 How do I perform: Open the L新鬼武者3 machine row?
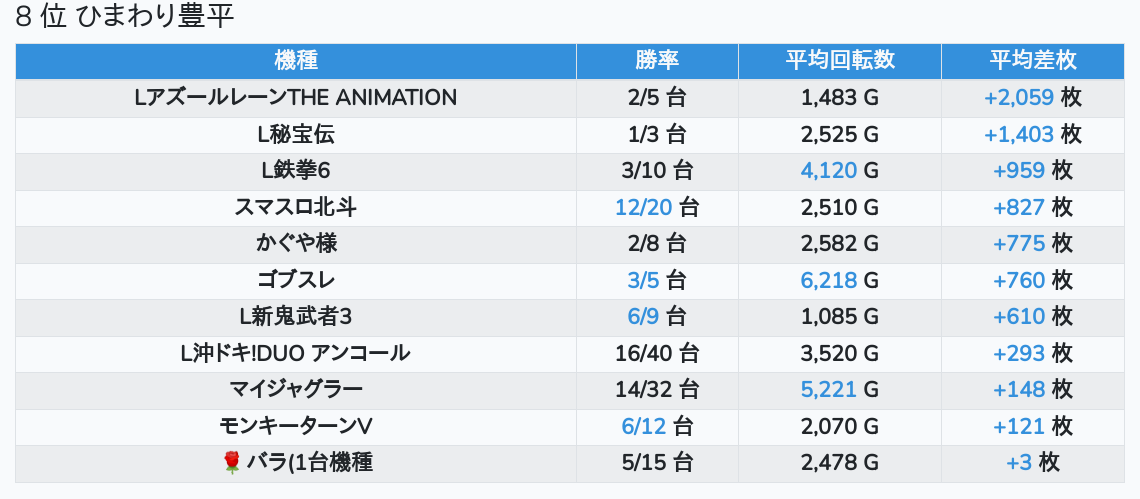296,317
